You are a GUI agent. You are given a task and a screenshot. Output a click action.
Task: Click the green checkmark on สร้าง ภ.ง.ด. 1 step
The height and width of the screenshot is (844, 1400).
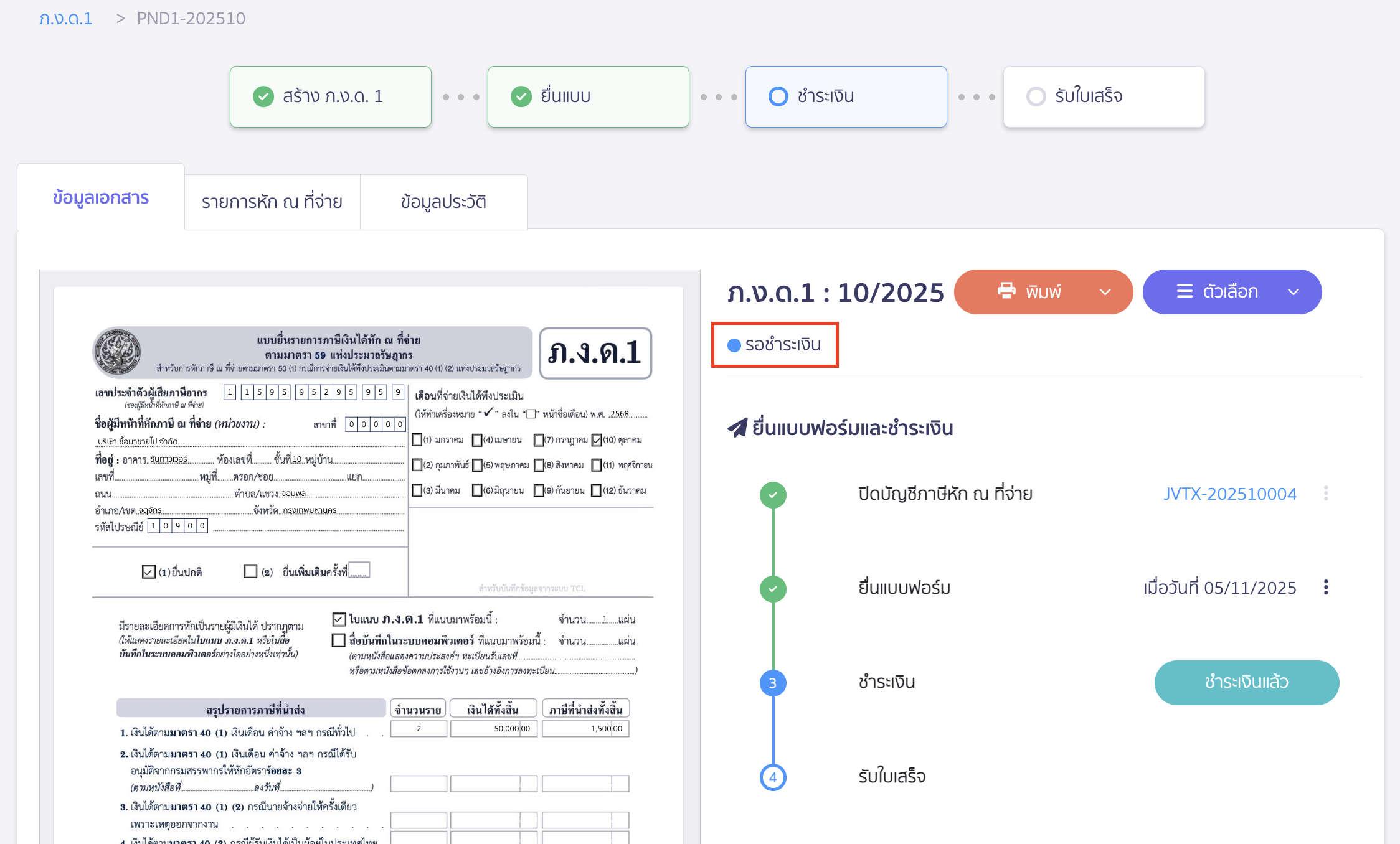(264, 96)
